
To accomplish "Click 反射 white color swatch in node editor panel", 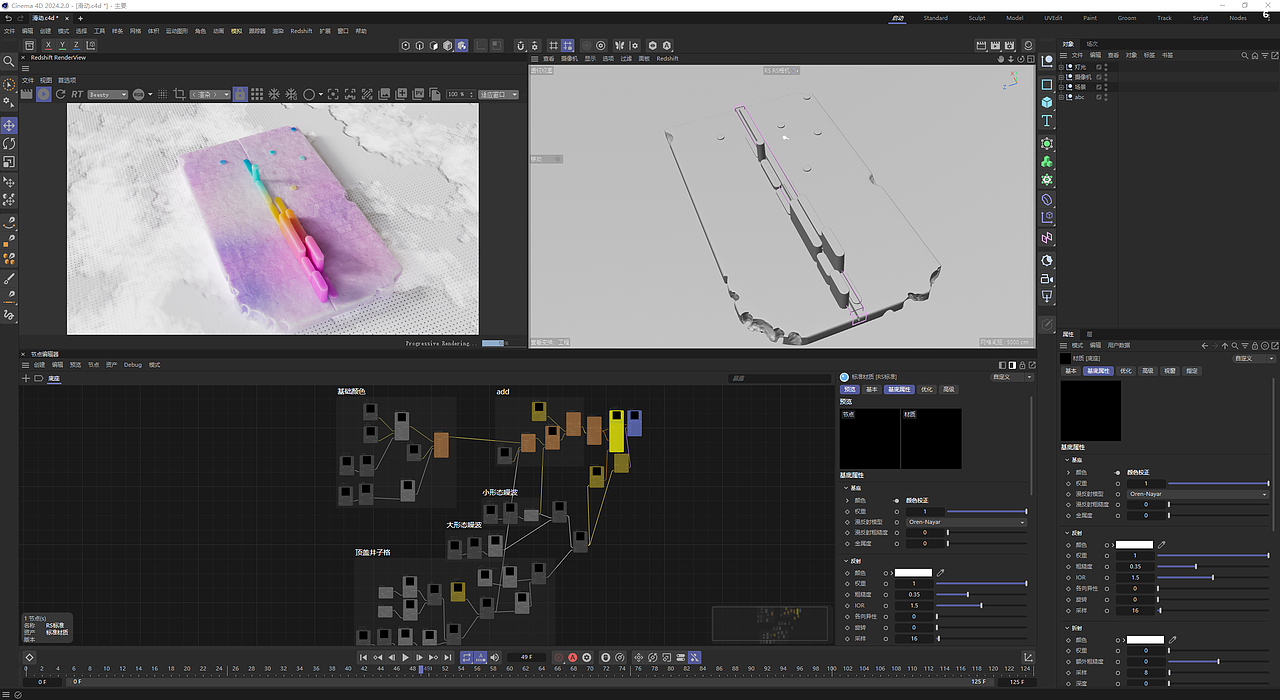I will 913,573.
